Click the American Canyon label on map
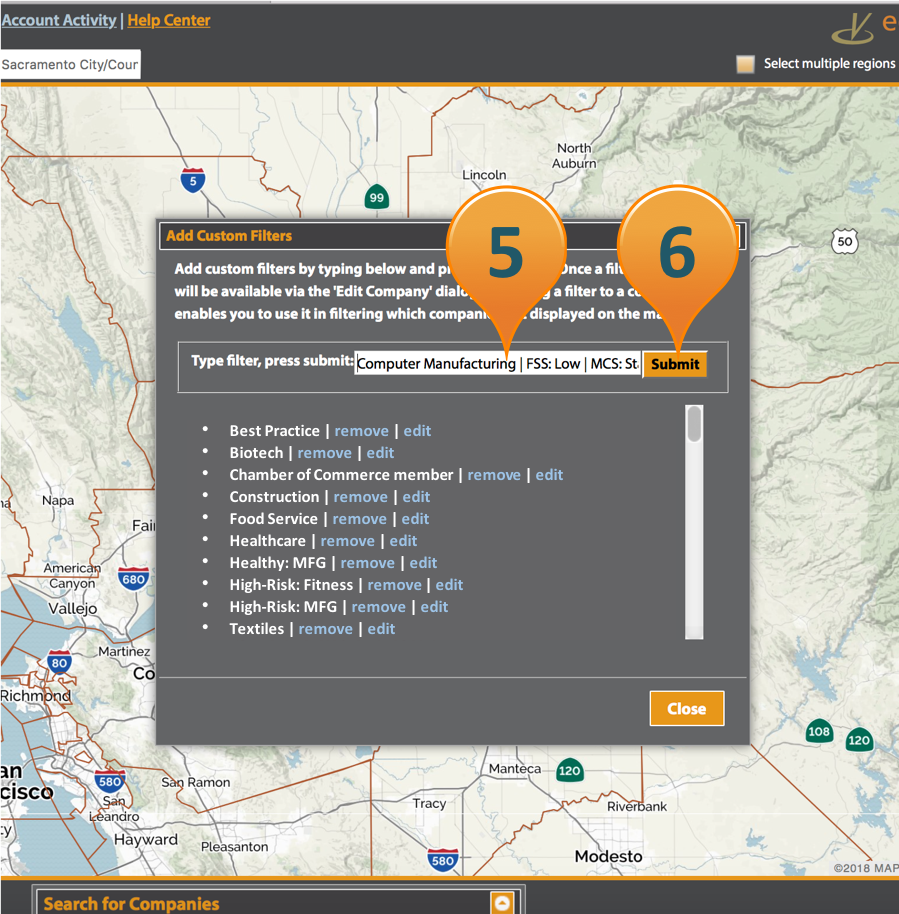Screen dimensions: 899x914 point(72,575)
